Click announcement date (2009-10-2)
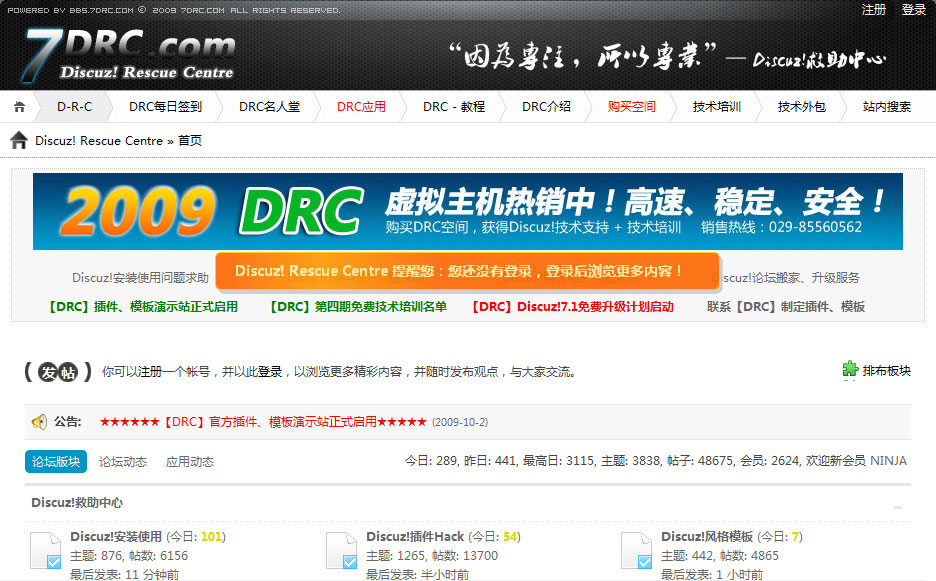Viewport: 936px width, 581px height. 460,422
